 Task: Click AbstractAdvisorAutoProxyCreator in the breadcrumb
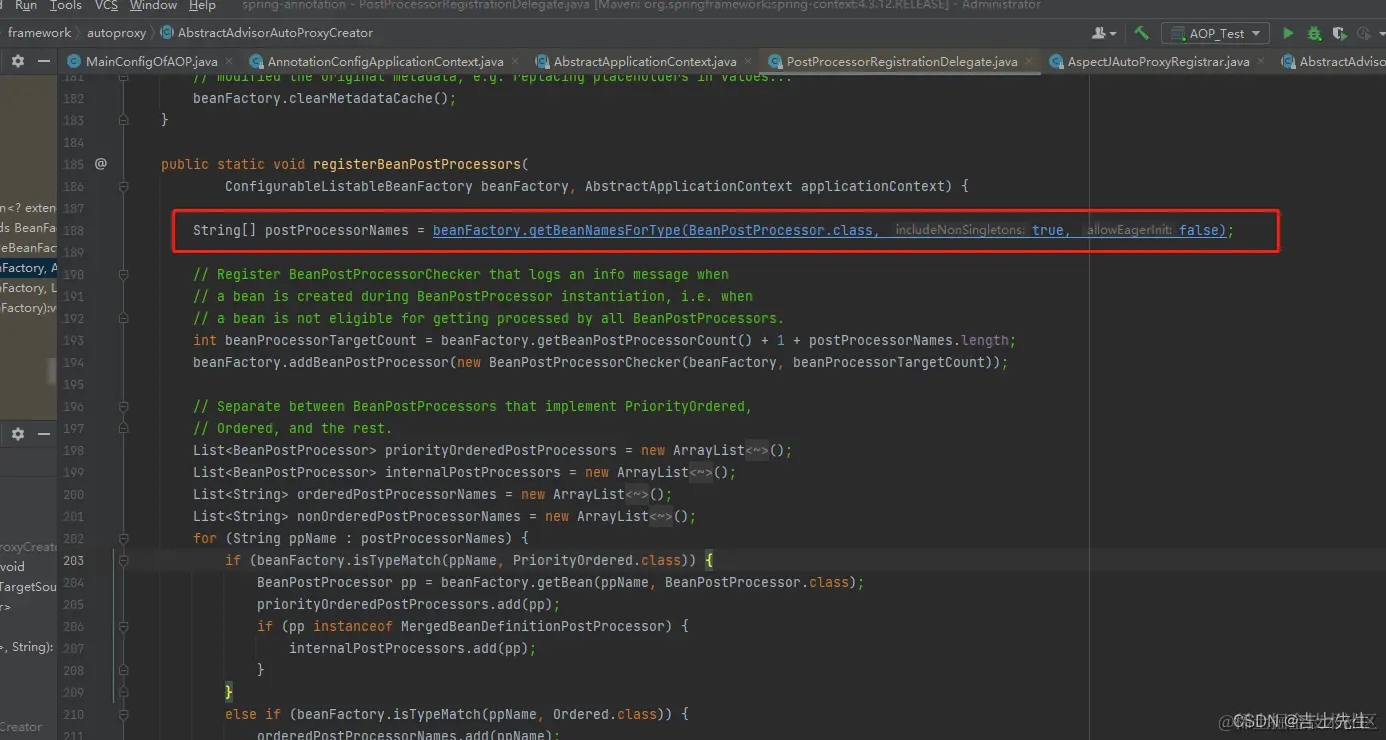(275, 33)
